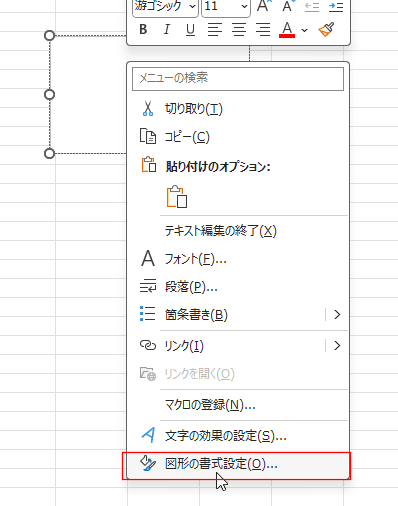This screenshot has width=398, height=506.
Task: Click the increase indent icon
Action: coord(336,7)
